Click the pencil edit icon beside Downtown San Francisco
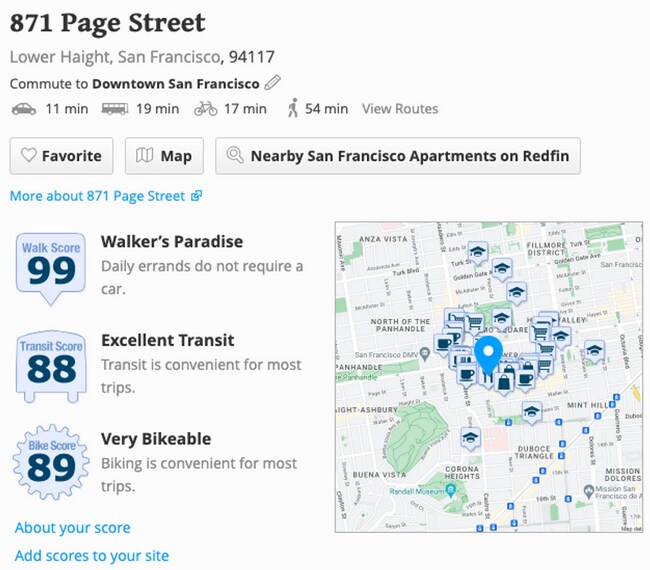This screenshot has width=650, height=570. [x=272, y=83]
